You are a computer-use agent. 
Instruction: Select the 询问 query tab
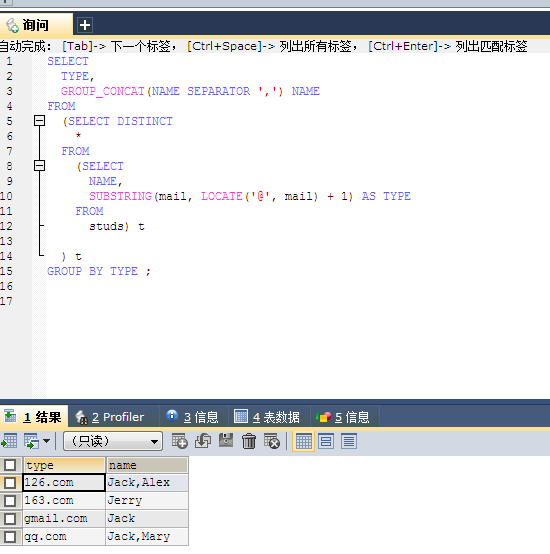click(36, 25)
